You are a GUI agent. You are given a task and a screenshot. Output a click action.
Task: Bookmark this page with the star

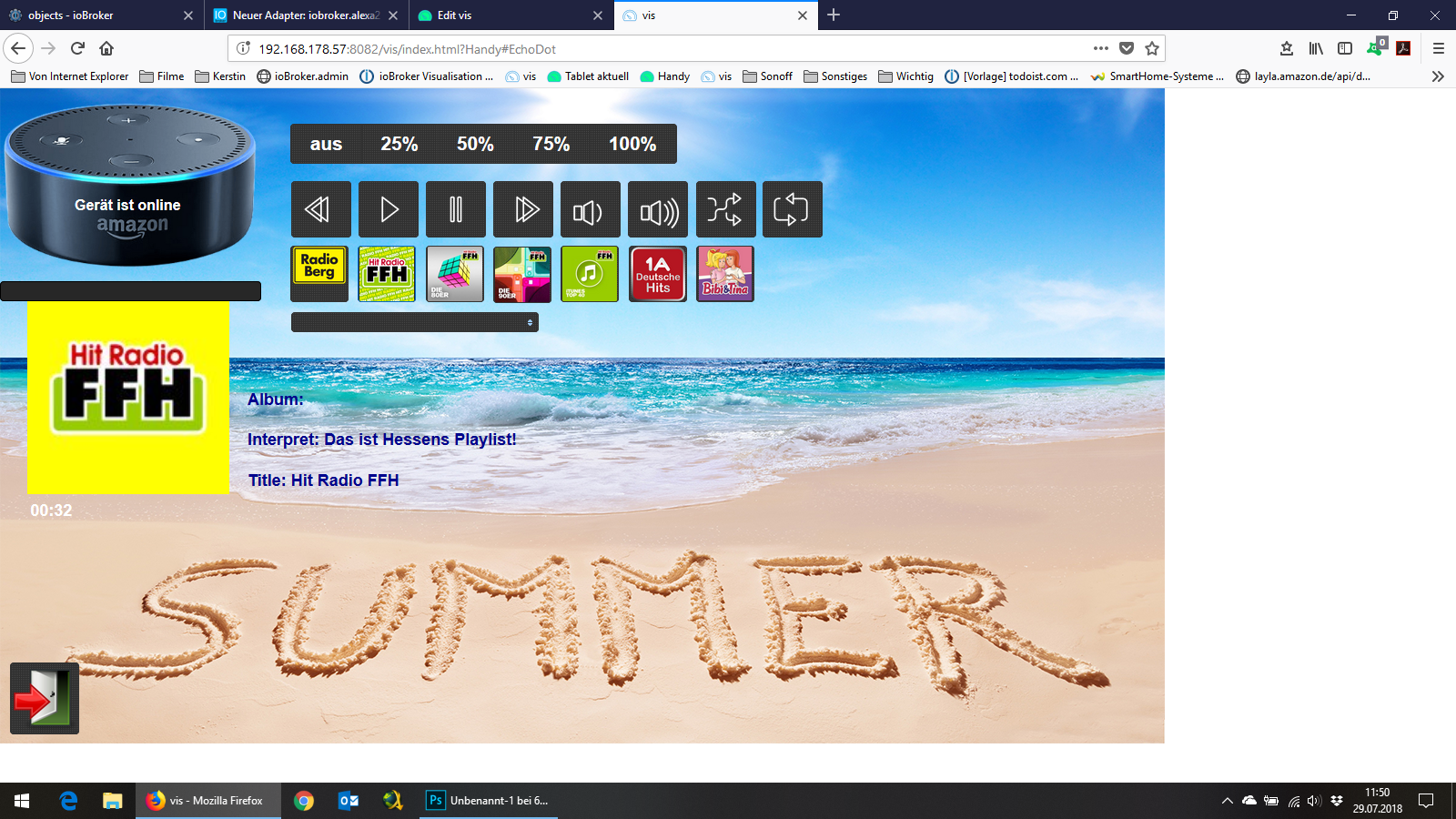(x=1152, y=48)
